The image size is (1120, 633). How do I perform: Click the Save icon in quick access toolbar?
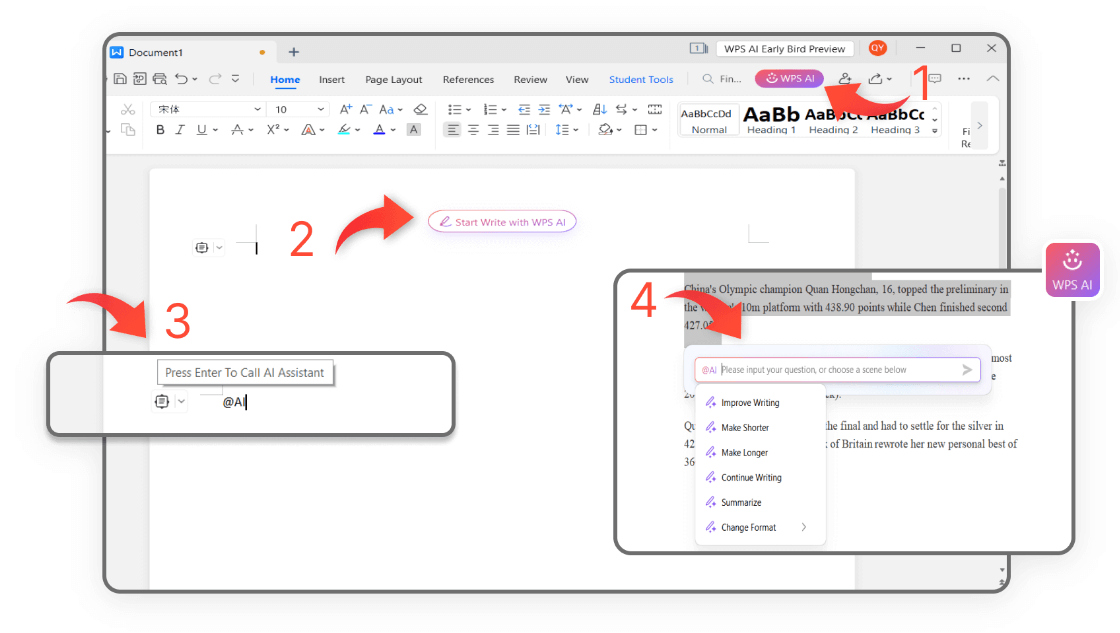tap(120, 79)
